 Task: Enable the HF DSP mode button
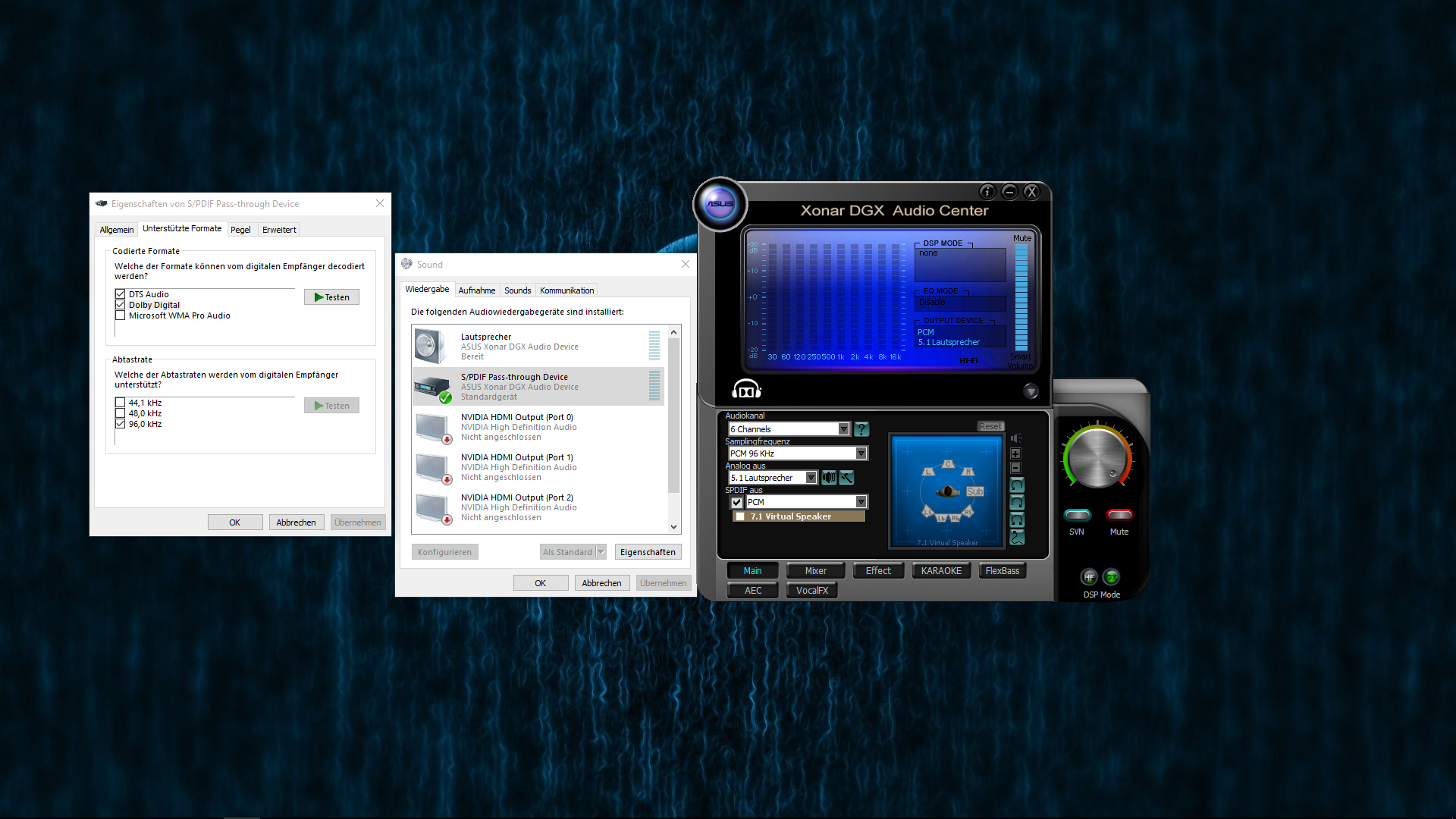click(x=1089, y=577)
